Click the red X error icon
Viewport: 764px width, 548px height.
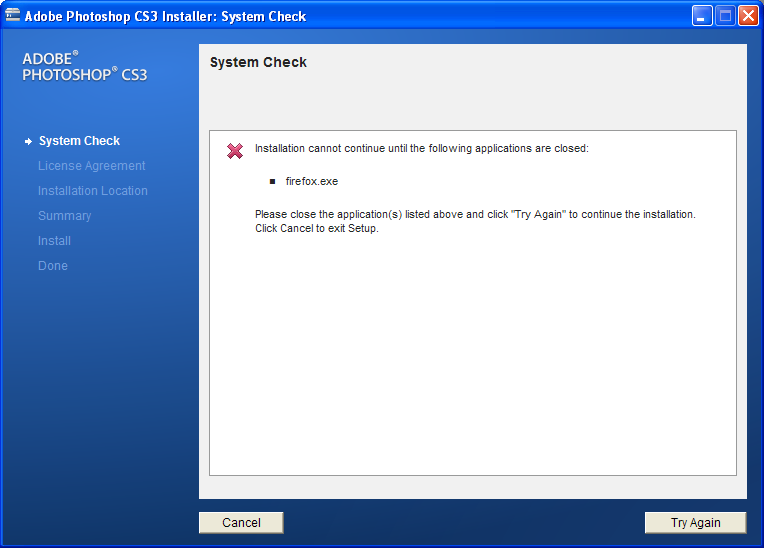(235, 151)
